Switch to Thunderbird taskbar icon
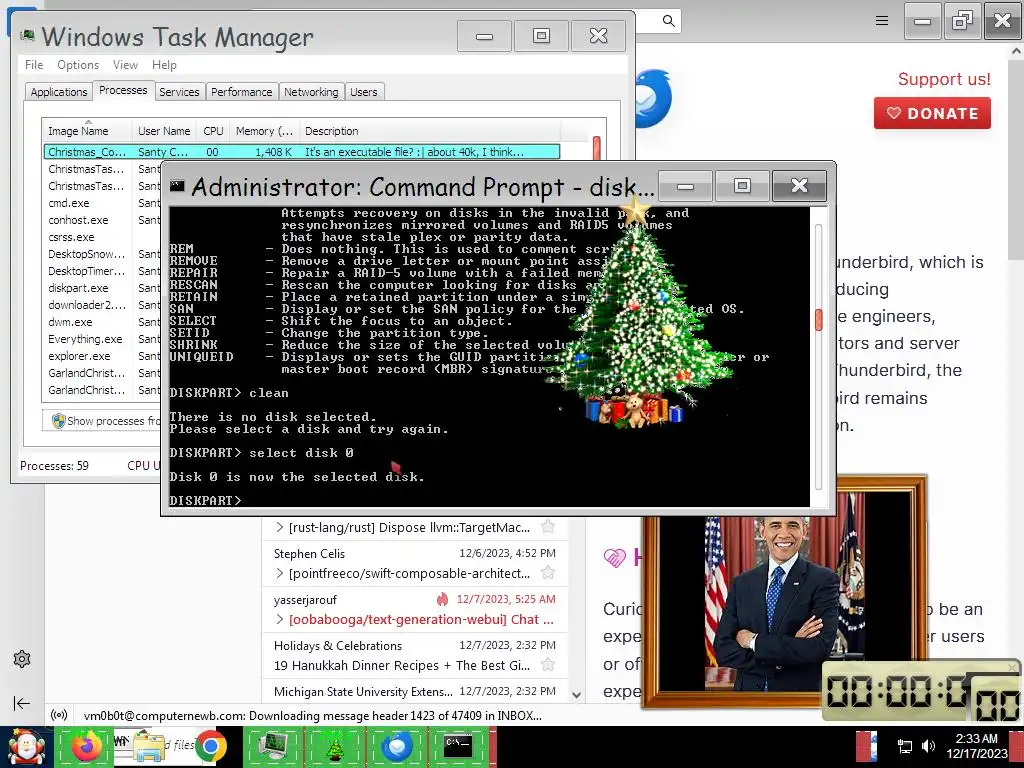This screenshot has width=1024, height=768. pyautogui.click(x=396, y=746)
